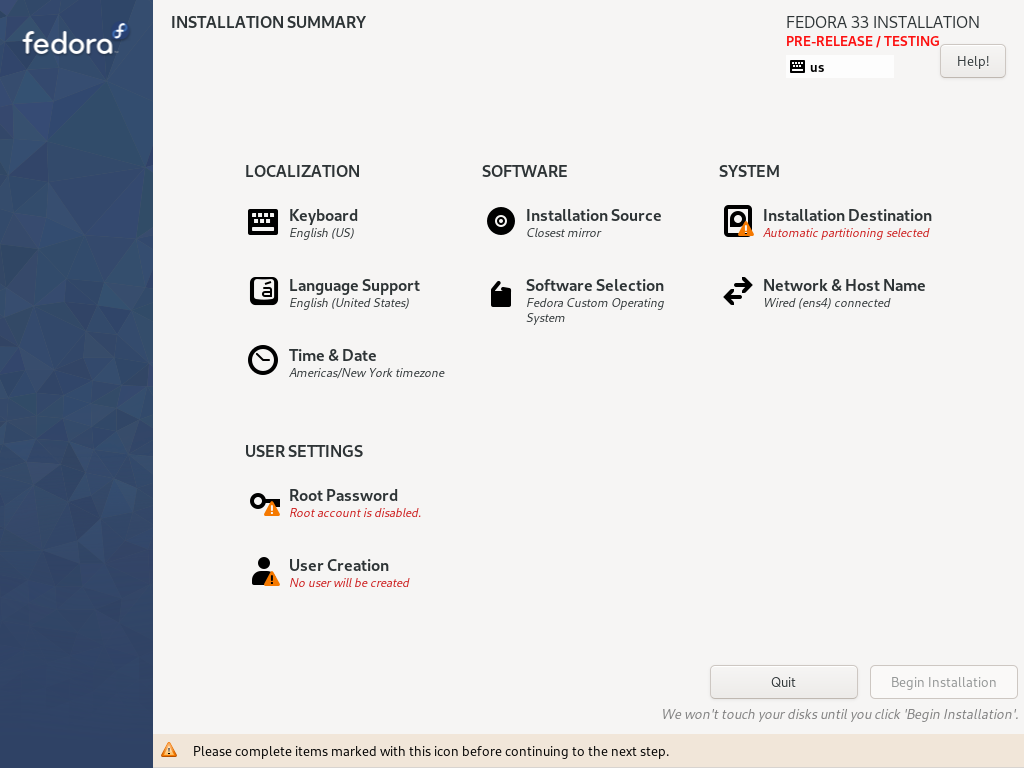The width and height of the screenshot is (1024, 768).
Task: Click the Installation Source disc icon
Action: [x=501, y=221]
